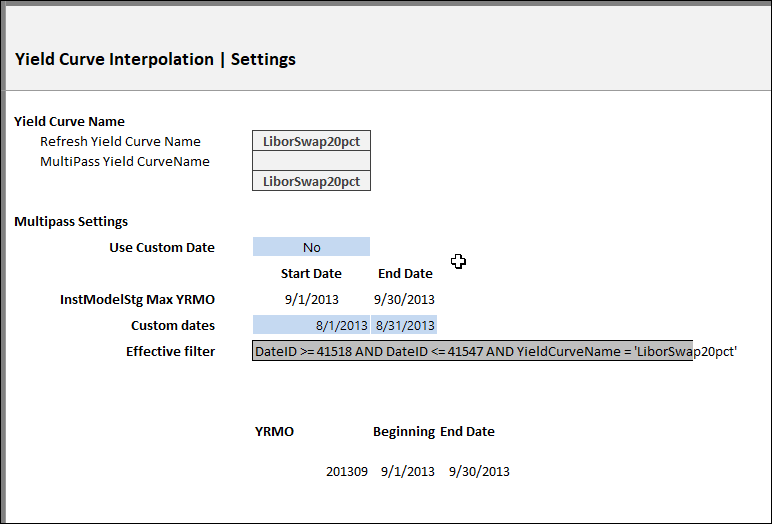Select the End Date header above 9/30/2013
The width and height of the screenshot is (772, 524).
pos(405,273)
